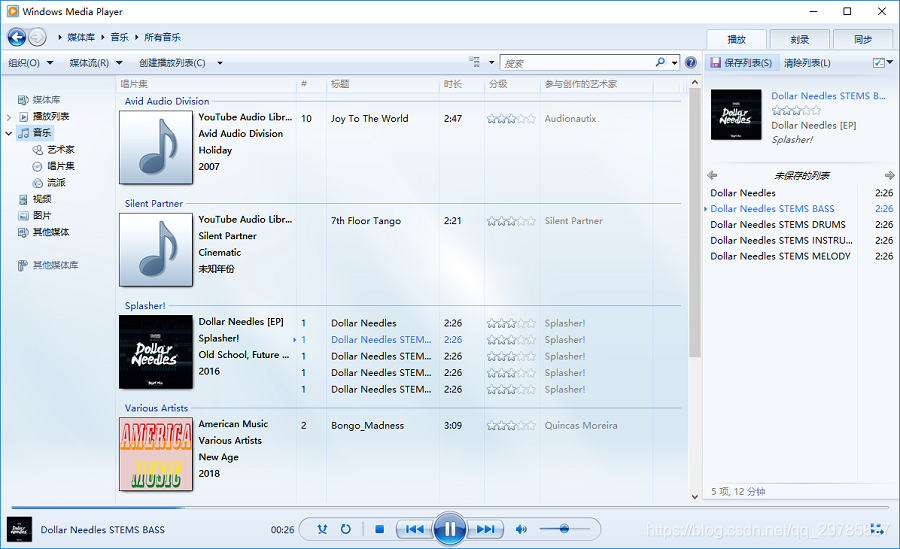Open the arrow next to 创建播放列表
Screen dimensions: 900x549
[x=220, y=63]
